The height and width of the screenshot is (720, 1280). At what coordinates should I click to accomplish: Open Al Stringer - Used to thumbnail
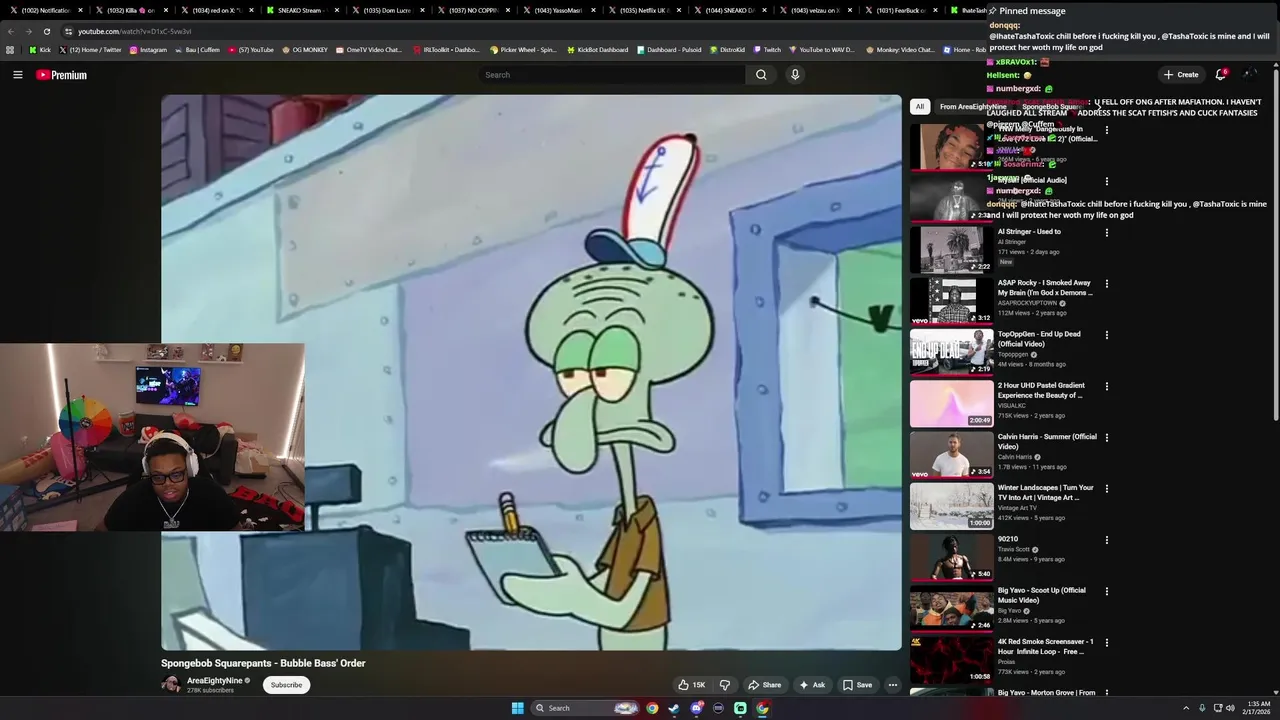tap(951, 249)
